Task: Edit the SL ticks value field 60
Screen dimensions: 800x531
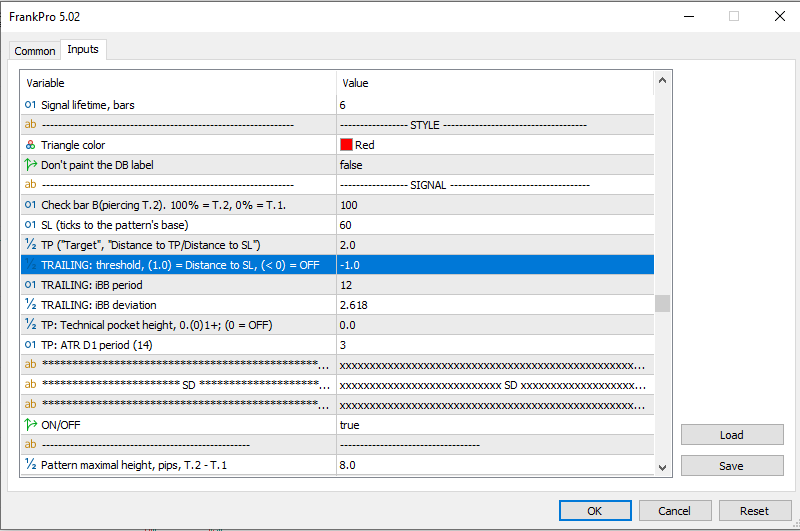Action: [494, 225]
